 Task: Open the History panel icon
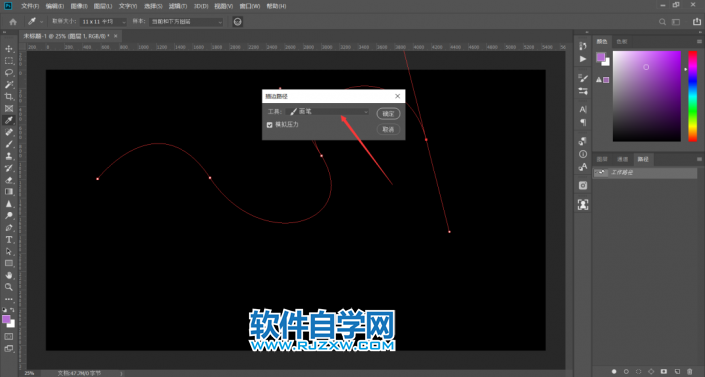583,46
